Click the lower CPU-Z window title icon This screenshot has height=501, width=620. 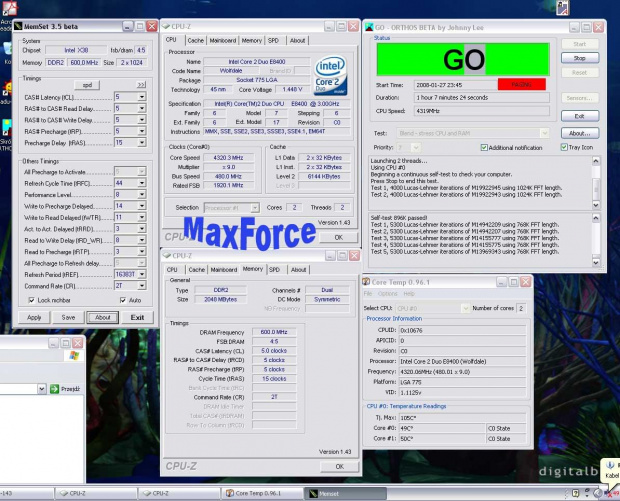click(x=167, y=256)
